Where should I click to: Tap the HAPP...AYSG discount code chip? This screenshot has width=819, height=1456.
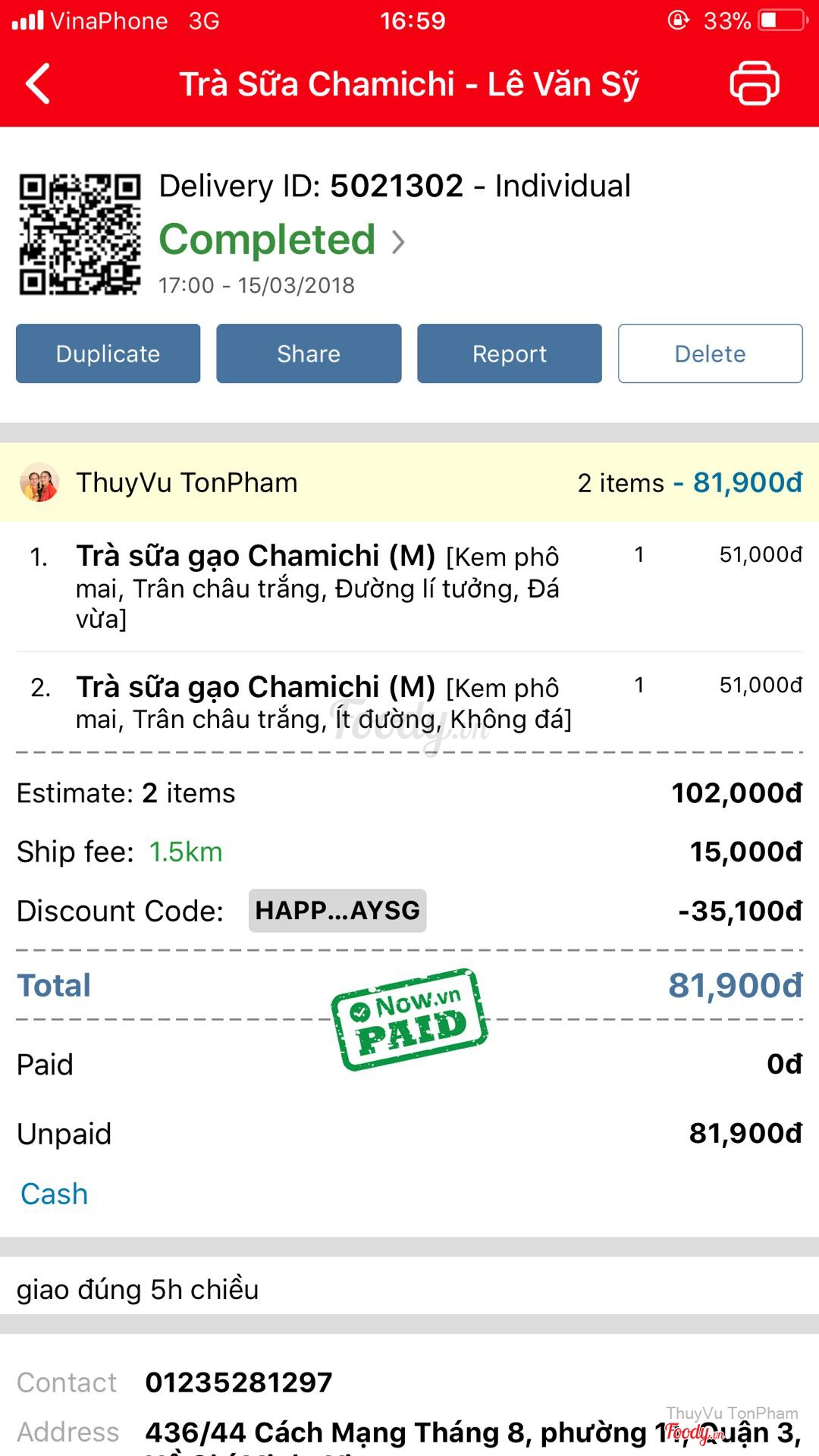(337, 910)
